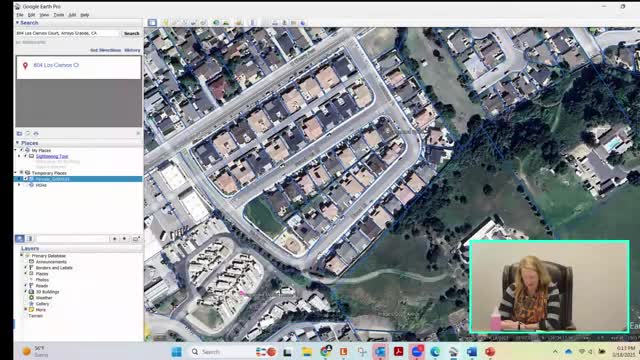The width and height of the screenshot is (640, 360).
Task: Click the opacity adjust icon in Places
Action: click(29, 238)
